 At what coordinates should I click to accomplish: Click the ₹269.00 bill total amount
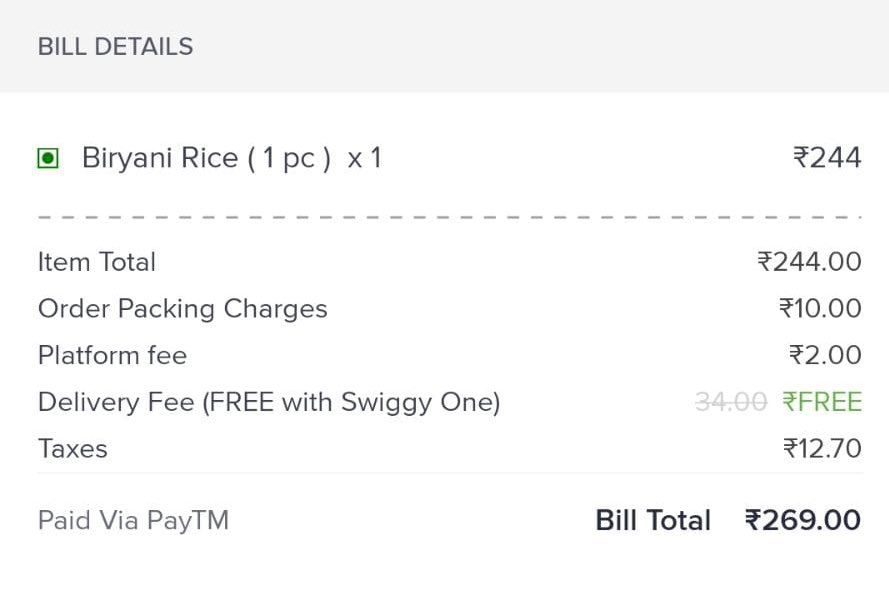[x=803, y=520]
